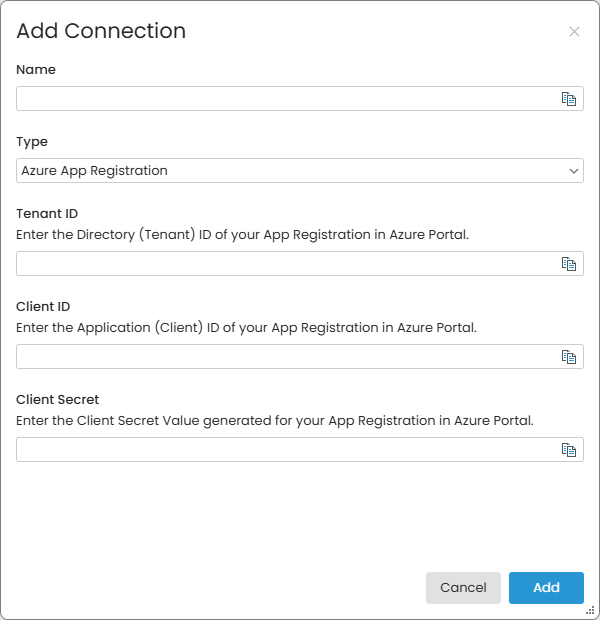Screen dimensions: 600x620
Task: Click the paste icon in Name field
Action: tap(568, 99)
